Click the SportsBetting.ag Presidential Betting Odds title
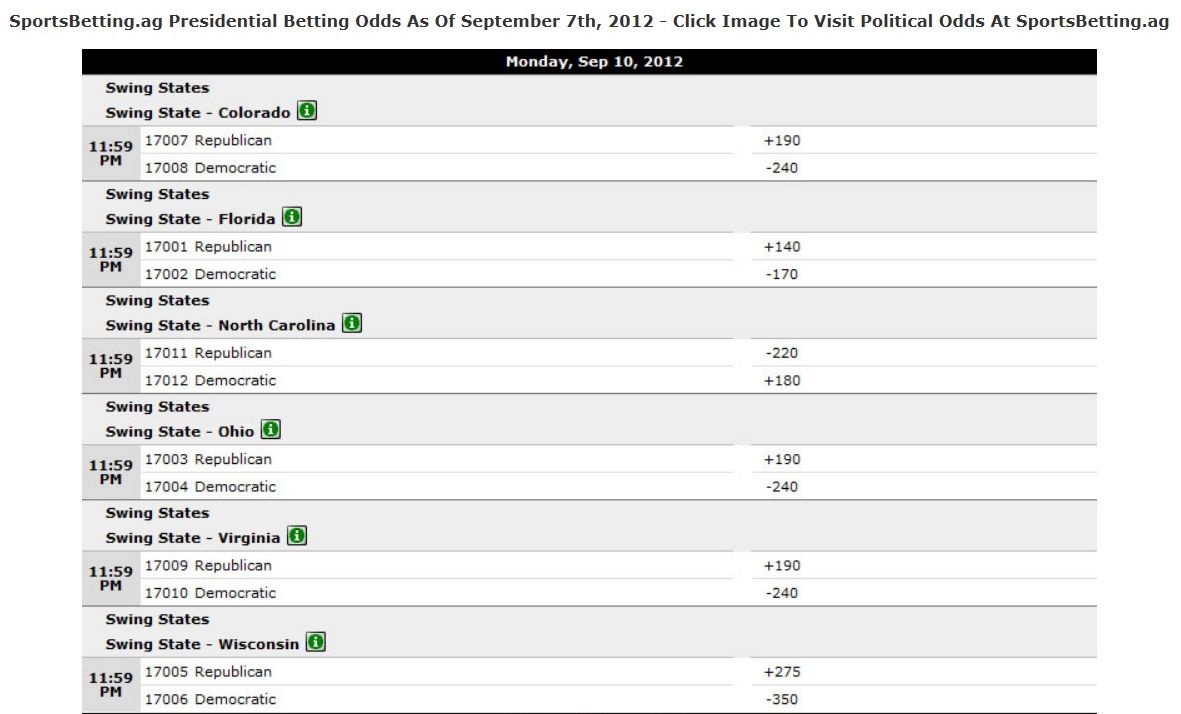Viewport: 1181px width, 714px height. click(x=589, y=21)
